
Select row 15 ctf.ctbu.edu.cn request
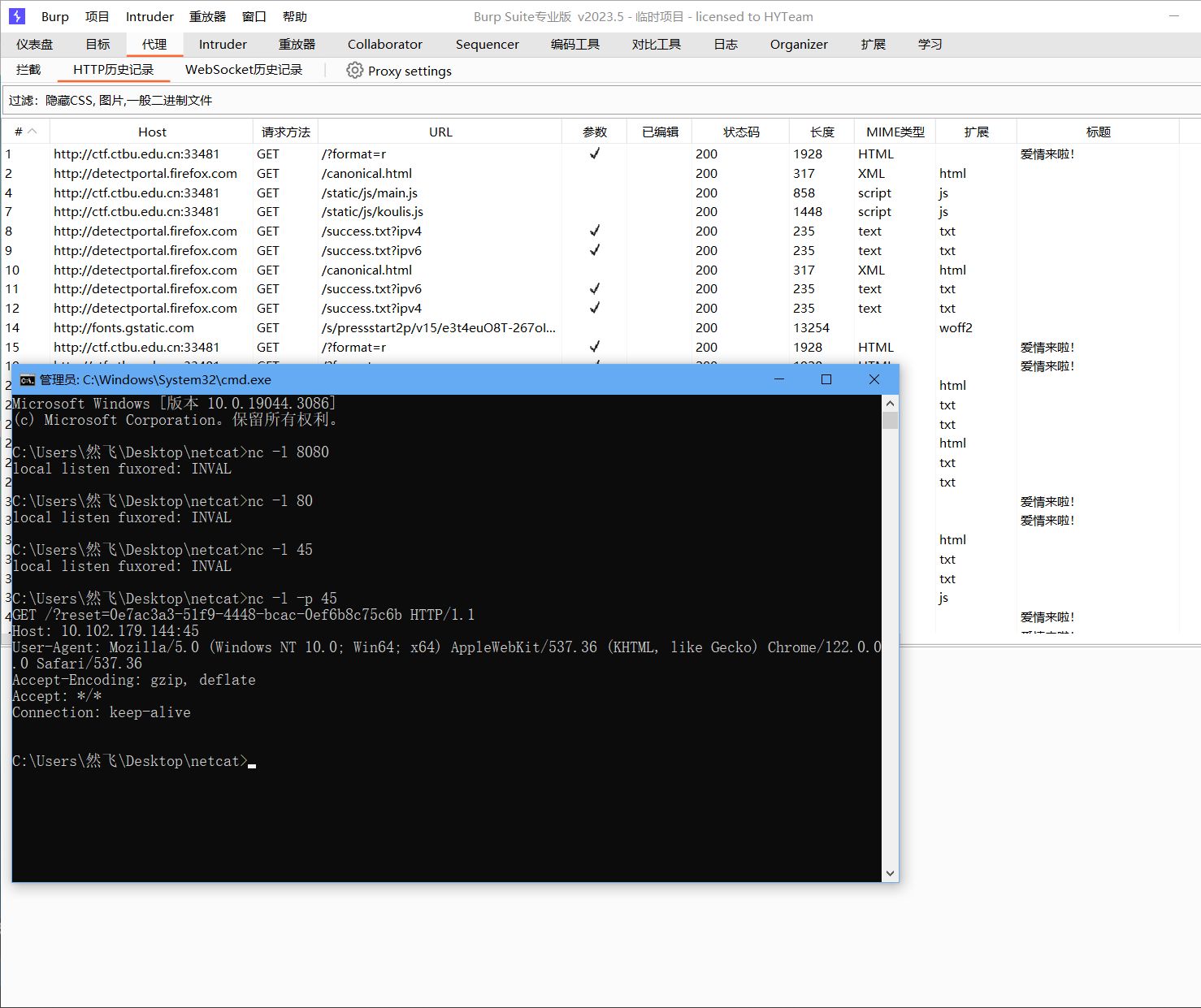600,348
